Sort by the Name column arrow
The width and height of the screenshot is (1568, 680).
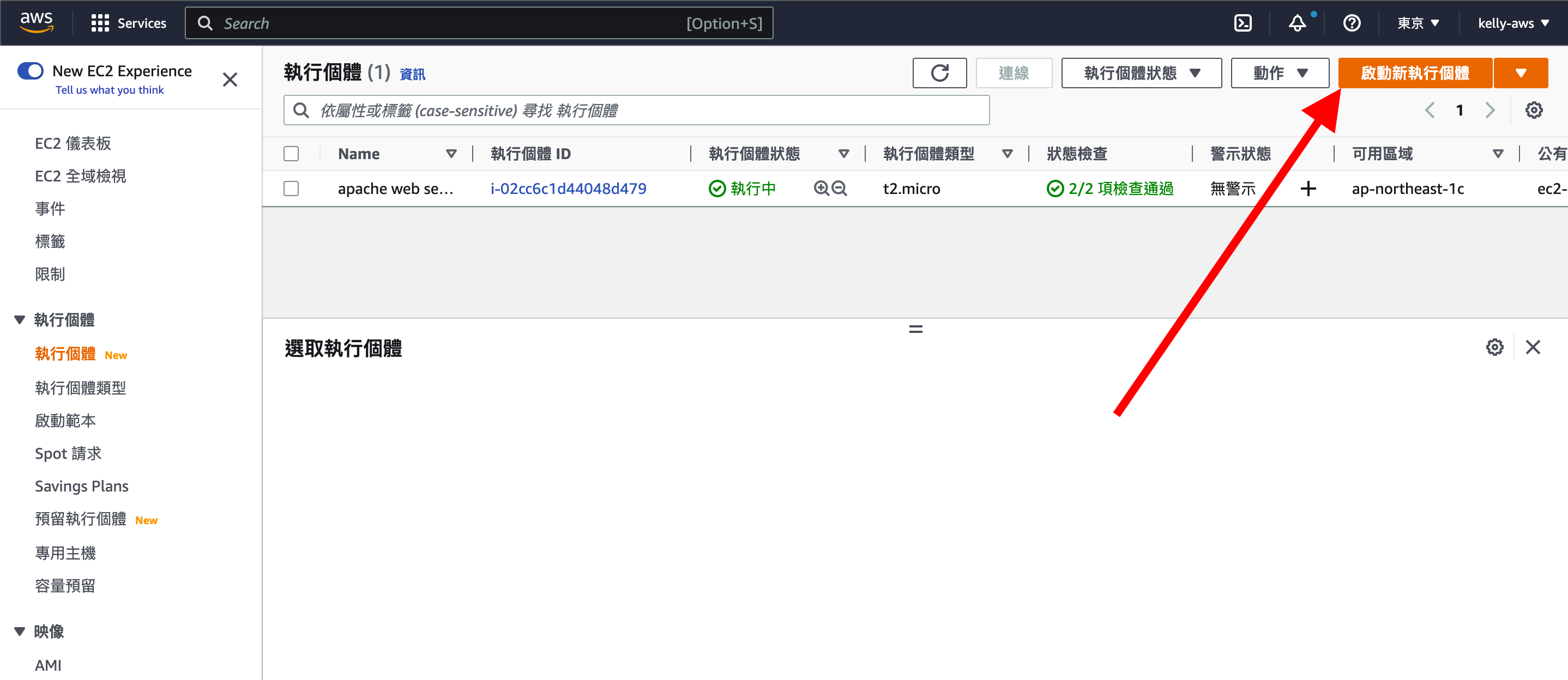point(451,154)
